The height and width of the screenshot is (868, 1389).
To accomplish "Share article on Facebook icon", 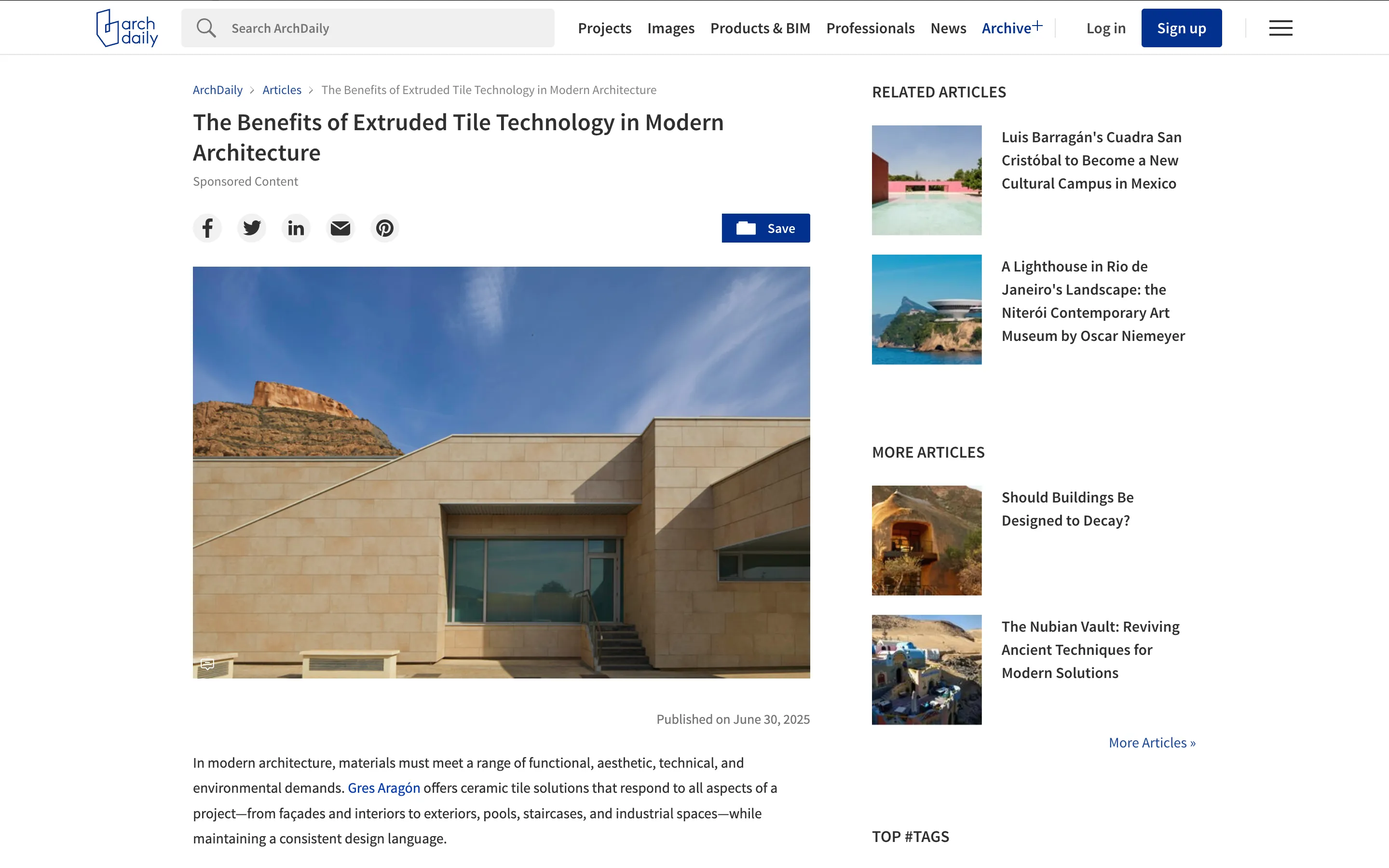I will coord(207,228).
